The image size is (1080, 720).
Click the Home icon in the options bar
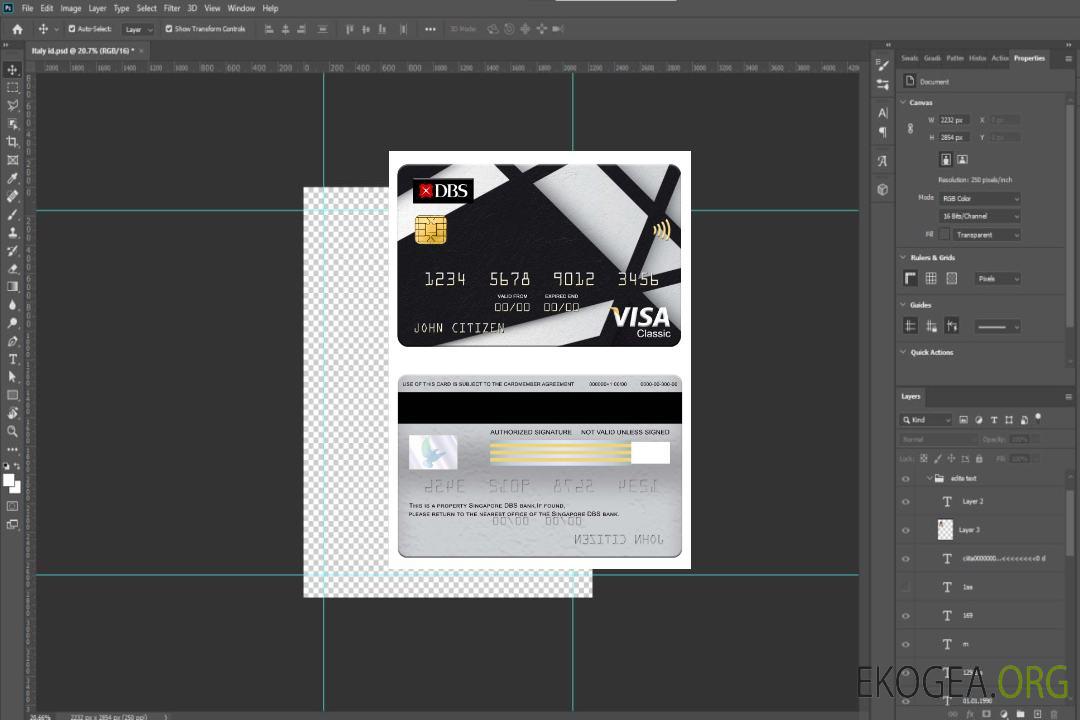pyautogui.click(x=17, y=29)
